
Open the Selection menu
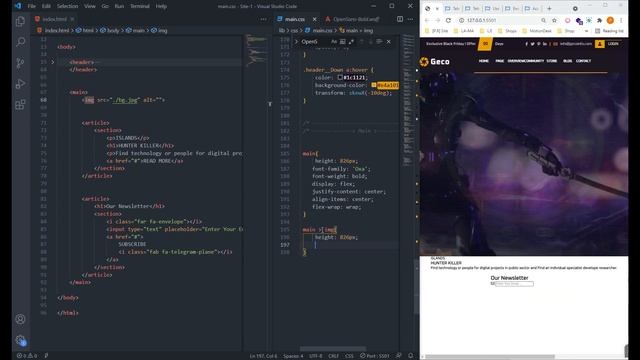click(67, 6)
